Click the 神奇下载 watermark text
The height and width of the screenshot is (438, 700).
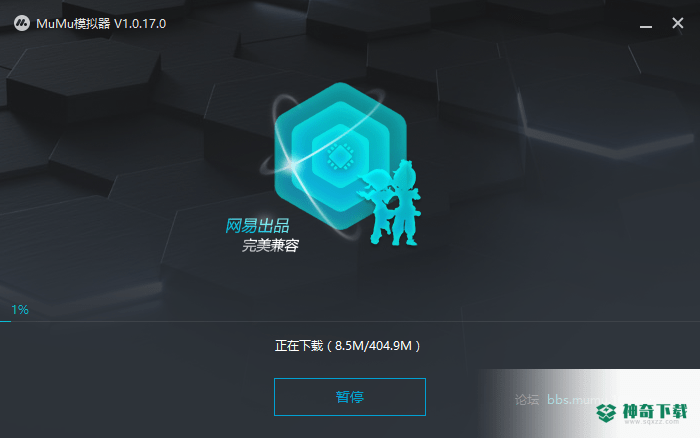click(x=655, y=411)
